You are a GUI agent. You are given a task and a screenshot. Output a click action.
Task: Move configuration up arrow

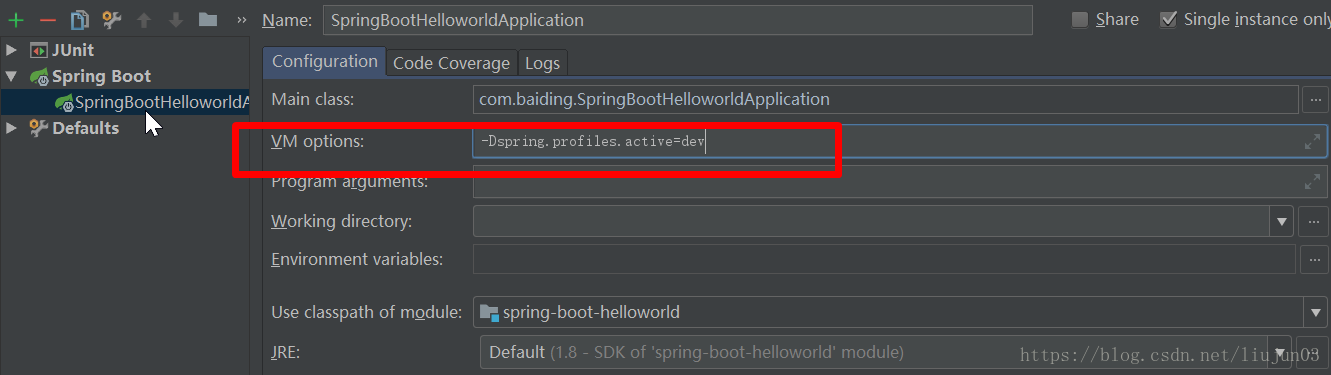pyautogui.click(x=144, y=20)
